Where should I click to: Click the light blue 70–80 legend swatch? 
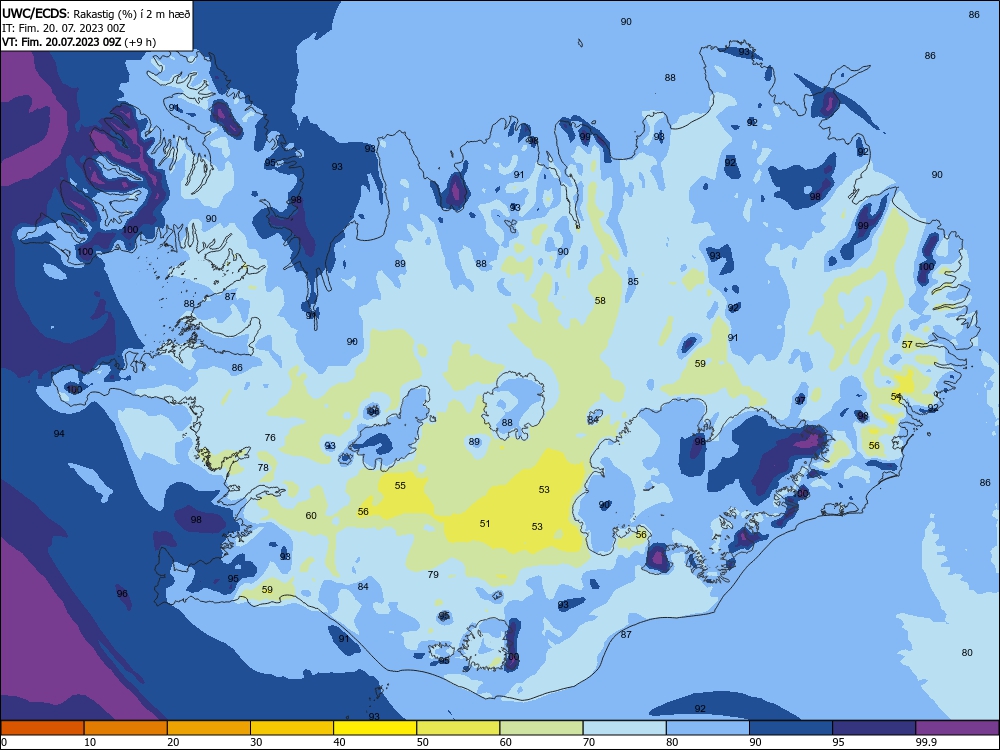point(624,728)
